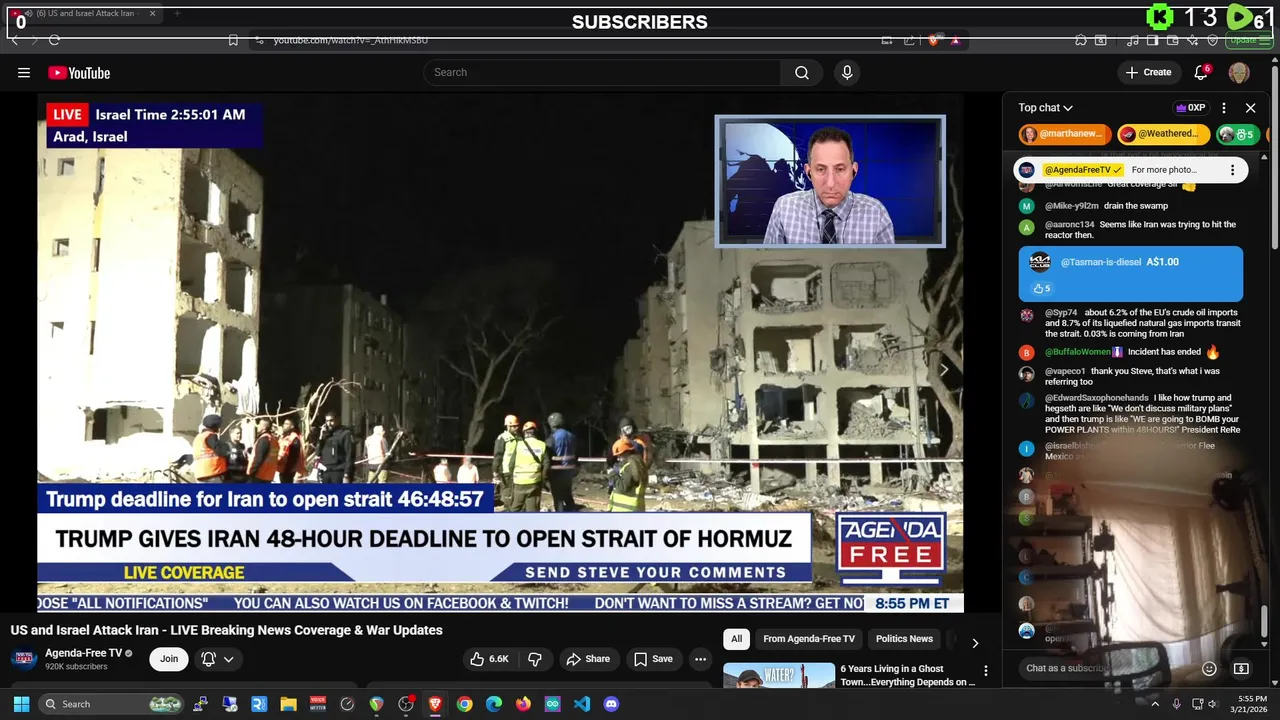Open the Agenda-Free TV channel name
Image resolution: width=1280 pixels, height=720 pixels.
(x=83, y=653)
